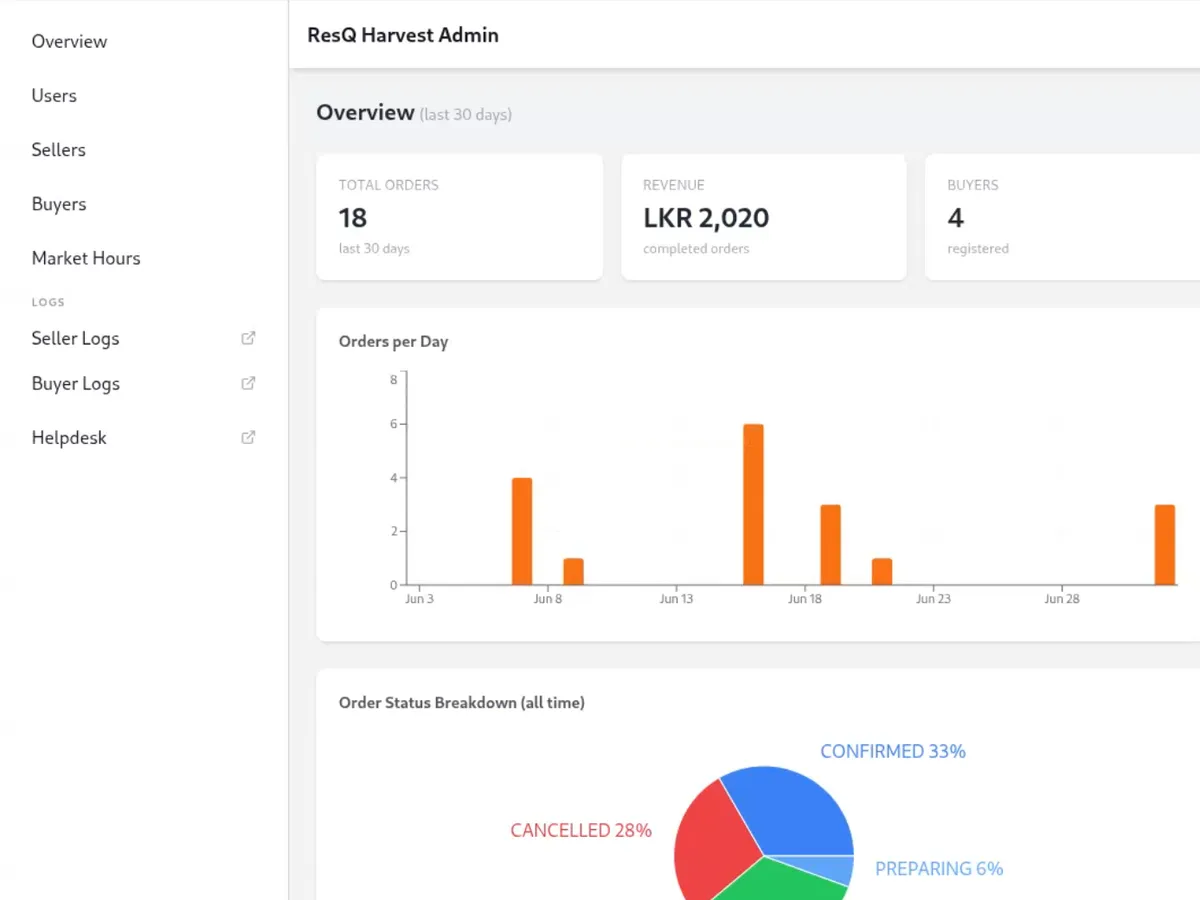This screenshot has width=1200, height=900.
Task: Click the Jun 18 axis label
Action: click(805, 599)
